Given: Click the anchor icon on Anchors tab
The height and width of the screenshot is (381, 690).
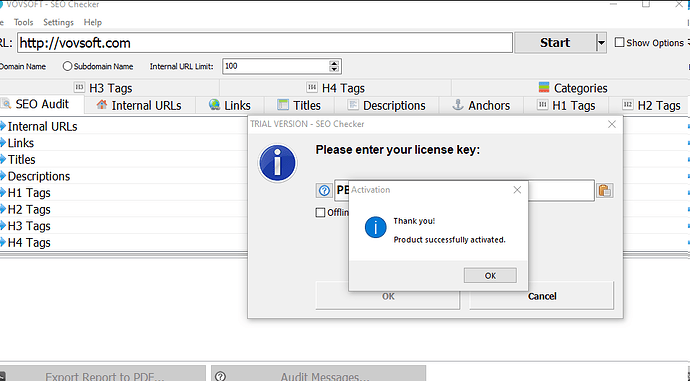Looking at the screenshot, I should [458, 105].
